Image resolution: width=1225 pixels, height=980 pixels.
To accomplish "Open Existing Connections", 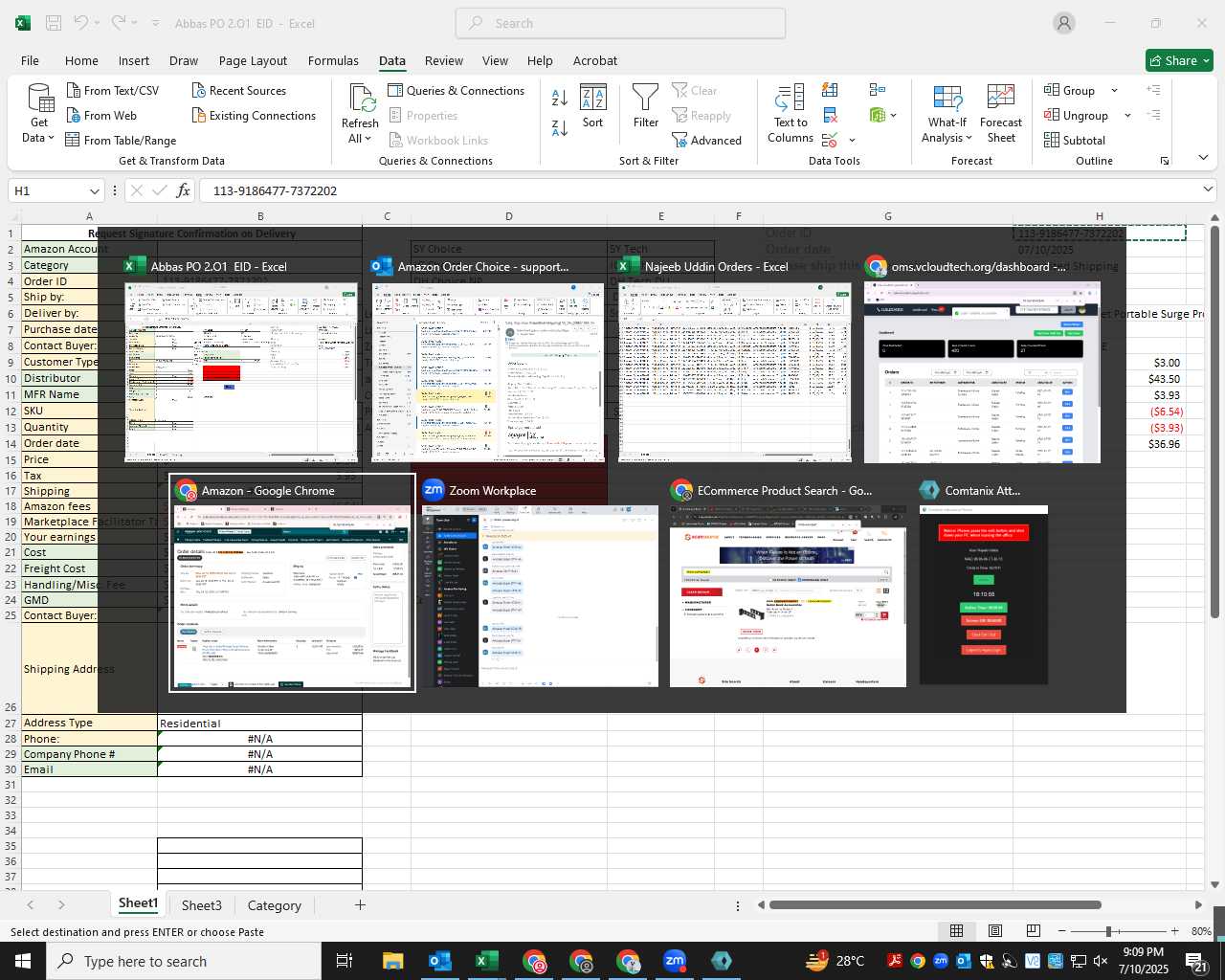I will coord(254,115).
